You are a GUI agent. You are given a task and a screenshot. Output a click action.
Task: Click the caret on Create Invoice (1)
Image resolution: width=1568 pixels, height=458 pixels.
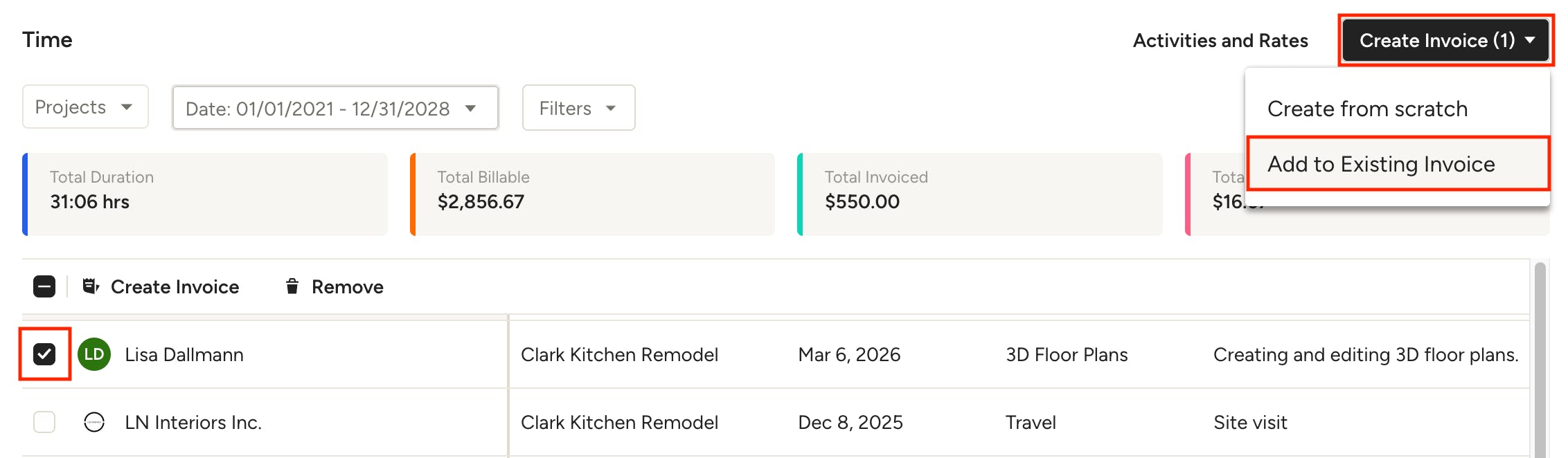coord(1530,40)
